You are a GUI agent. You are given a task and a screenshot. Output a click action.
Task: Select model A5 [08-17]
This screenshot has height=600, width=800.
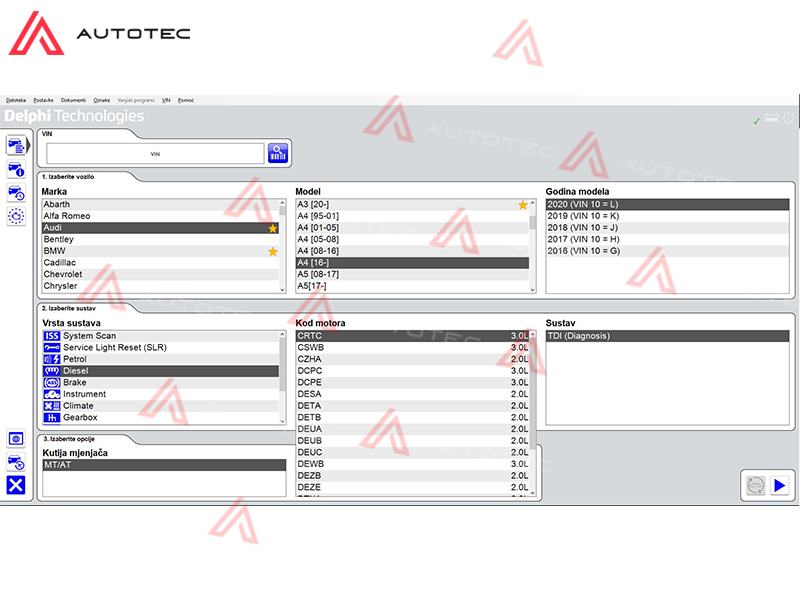[x=412, y=274]
